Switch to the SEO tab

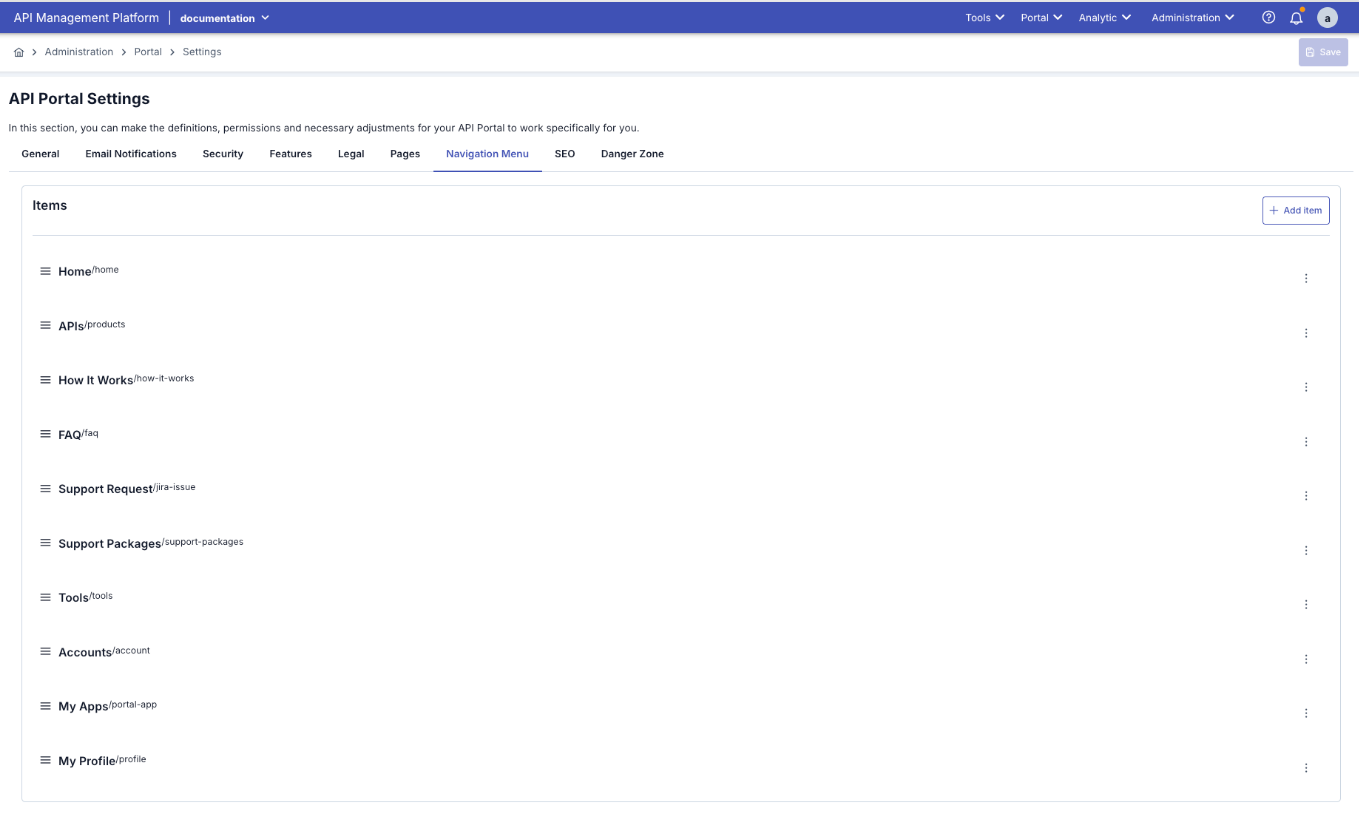[565, 153]
